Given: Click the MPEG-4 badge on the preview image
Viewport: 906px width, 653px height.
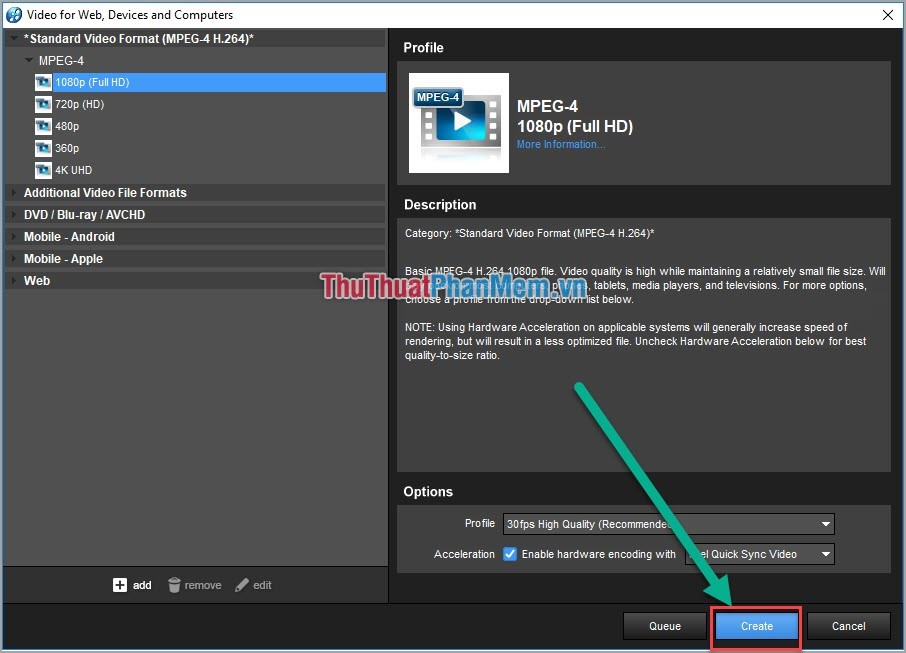Looking at the screenshot, I should point(437,97).
